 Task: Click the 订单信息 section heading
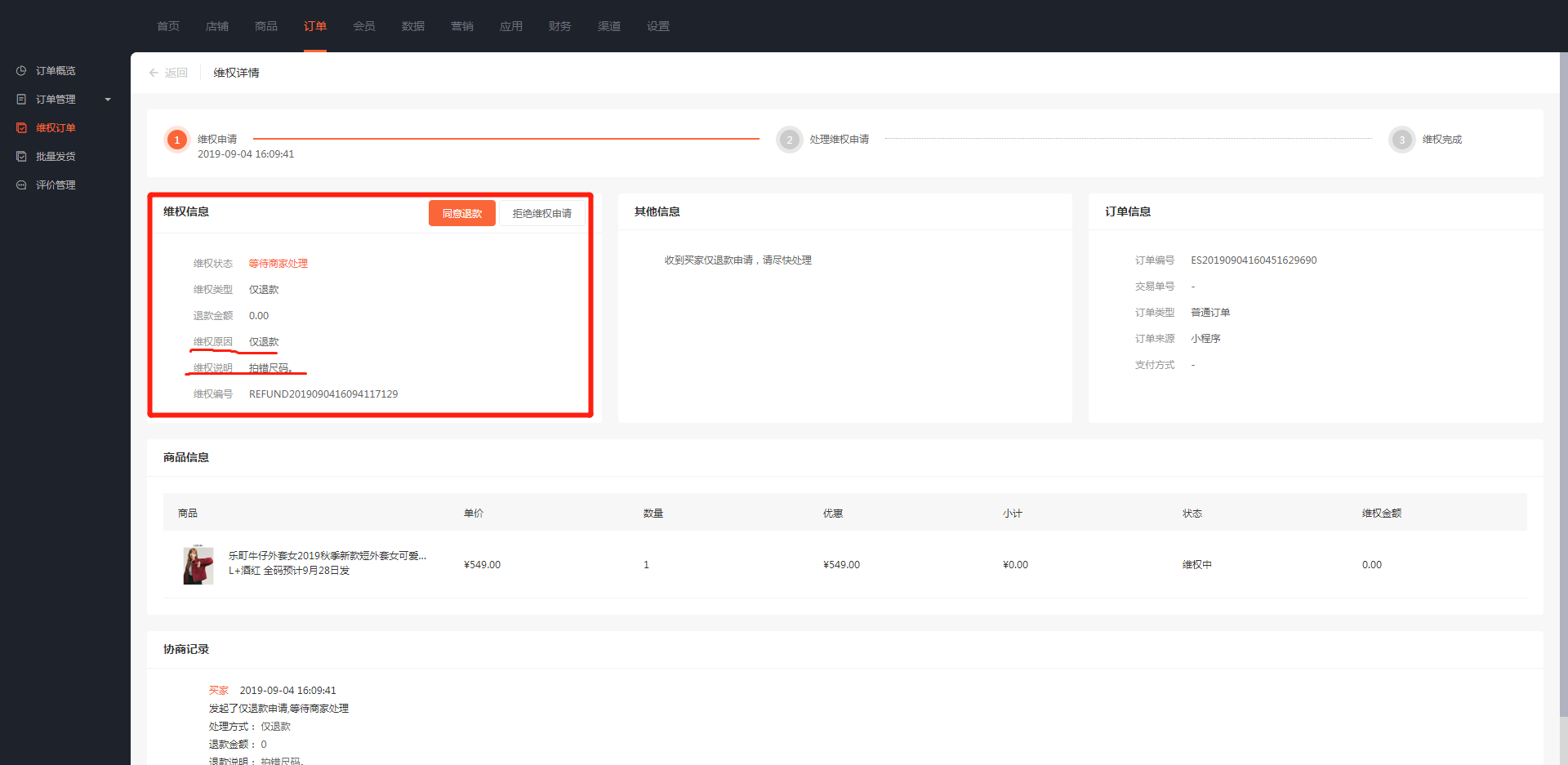1128,211
